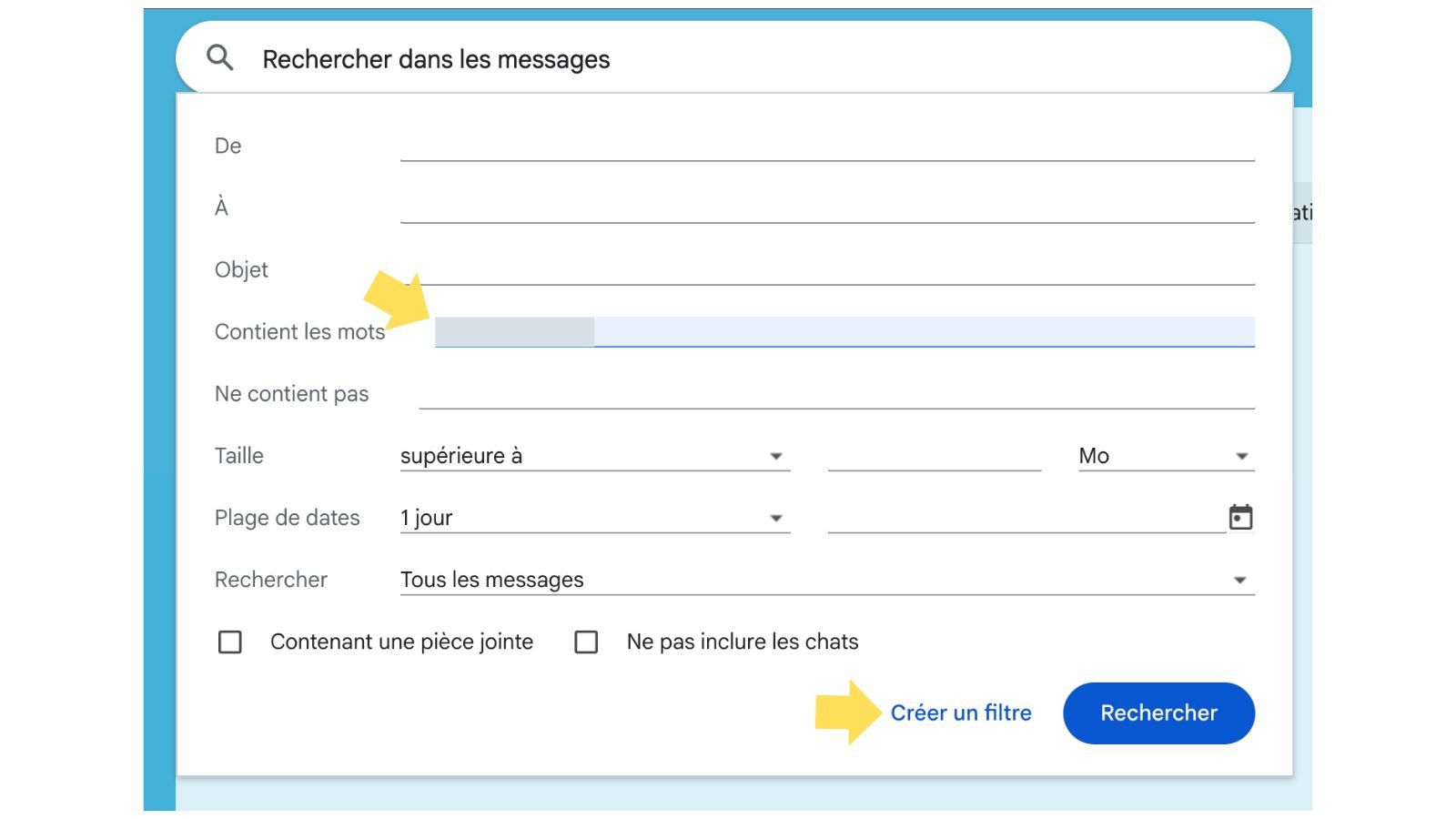Focus the 'Ne contient pas' input field
This screenshot has height=819, width=1456.
[x=835, y=394]
